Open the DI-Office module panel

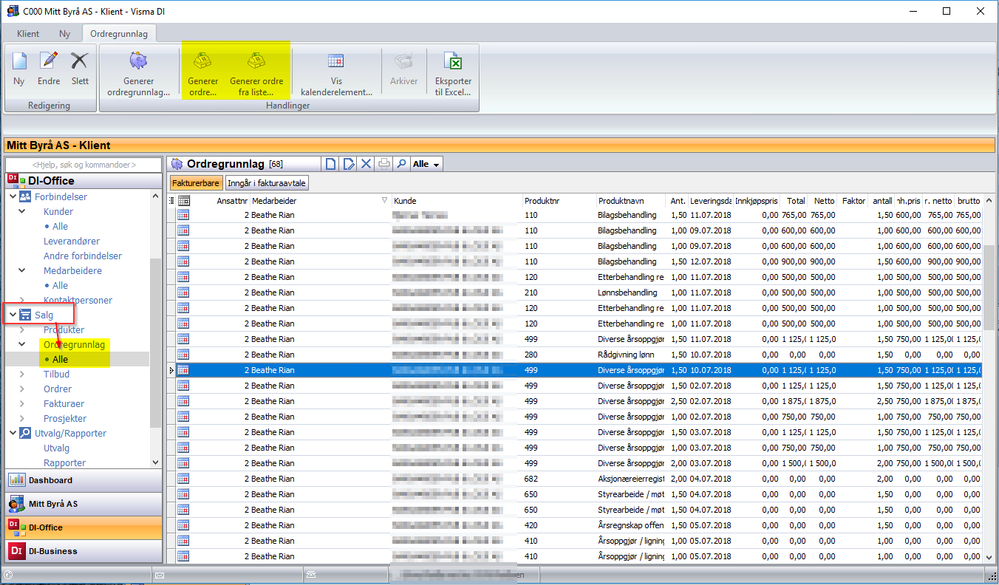(x=83, y=527)
